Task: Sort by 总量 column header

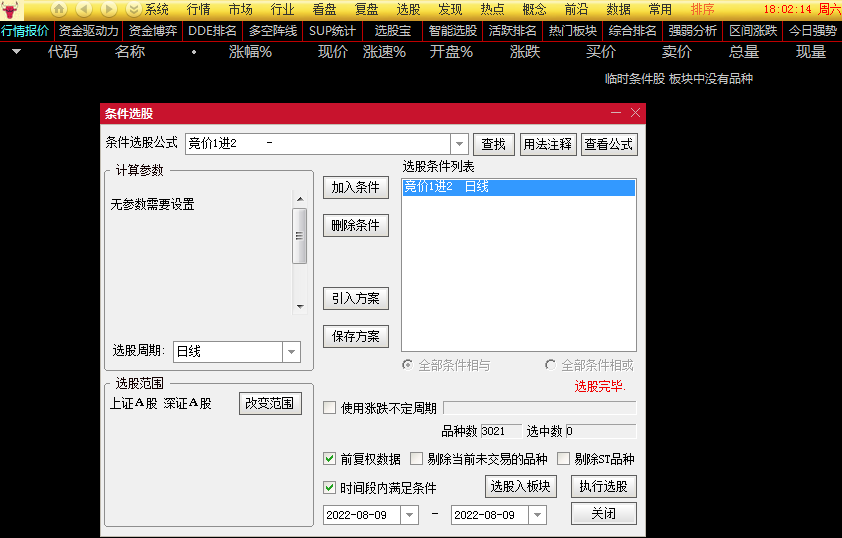Action: [744, 52]
